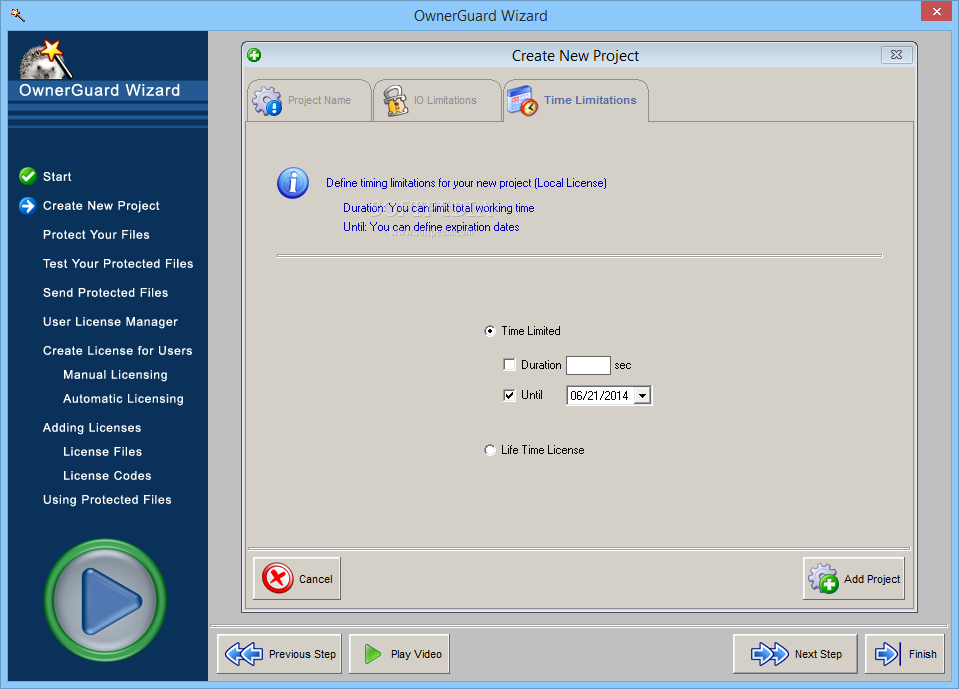
Task: Open Adding Licenses step
Action: (x=92, y=428)
